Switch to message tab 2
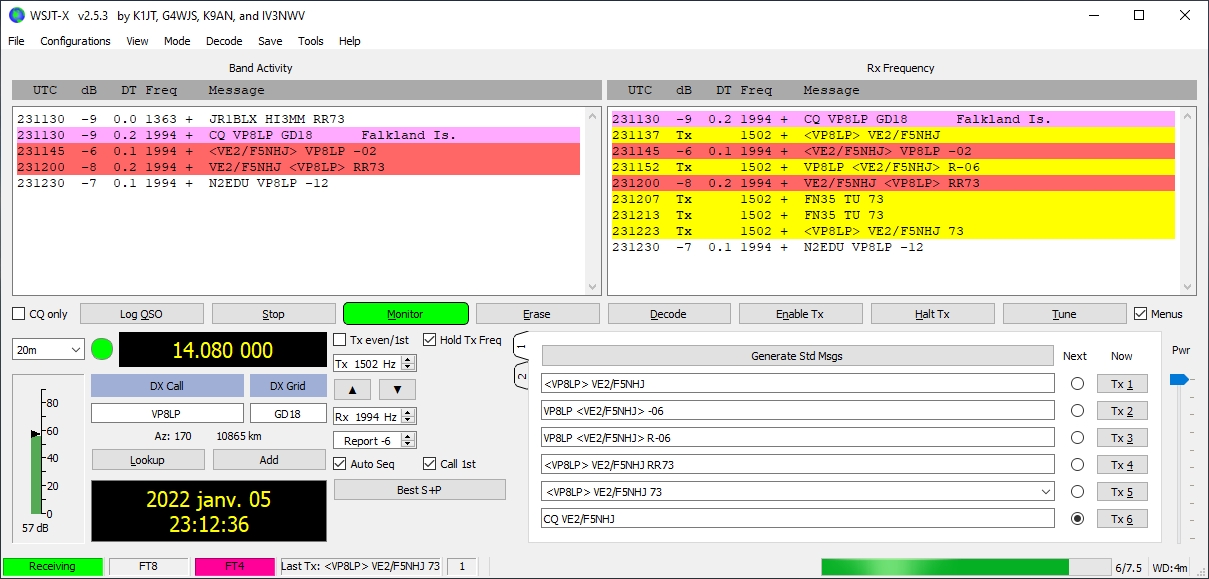This screenshot has width=1209, height=579. [x=521, y=376]
